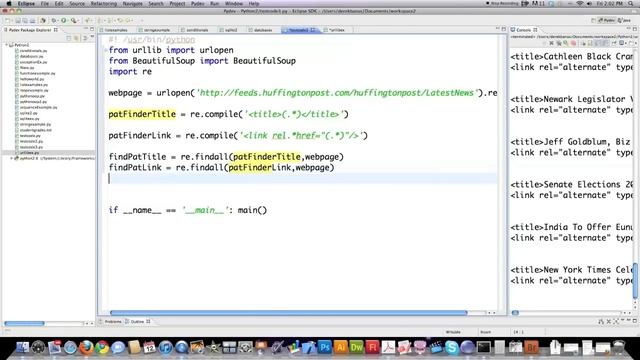Click the 'import re' line in editor
This screenshot has width=640, height=360.
130,71
